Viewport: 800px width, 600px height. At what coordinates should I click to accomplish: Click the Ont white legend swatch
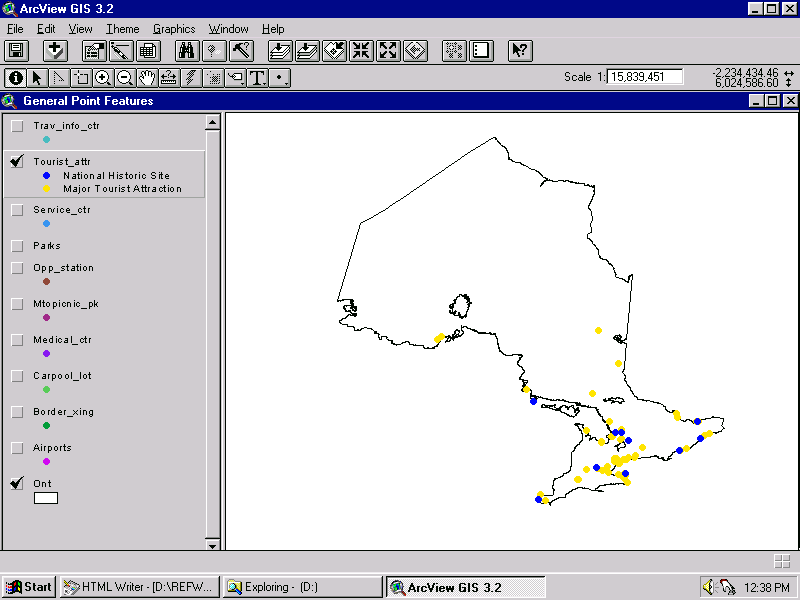point(46,498)
